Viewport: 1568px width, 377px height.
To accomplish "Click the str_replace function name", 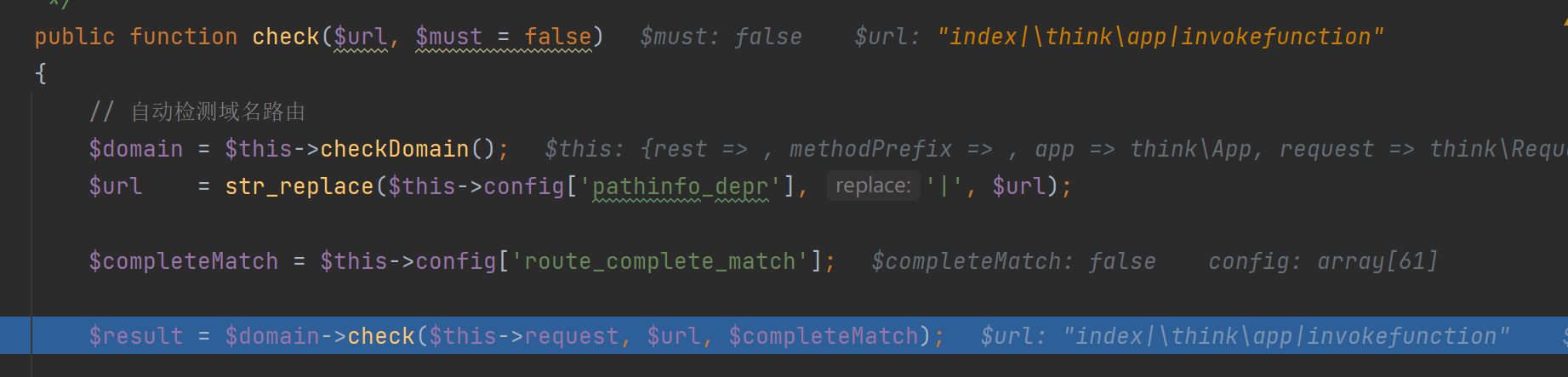I will 299,186.
